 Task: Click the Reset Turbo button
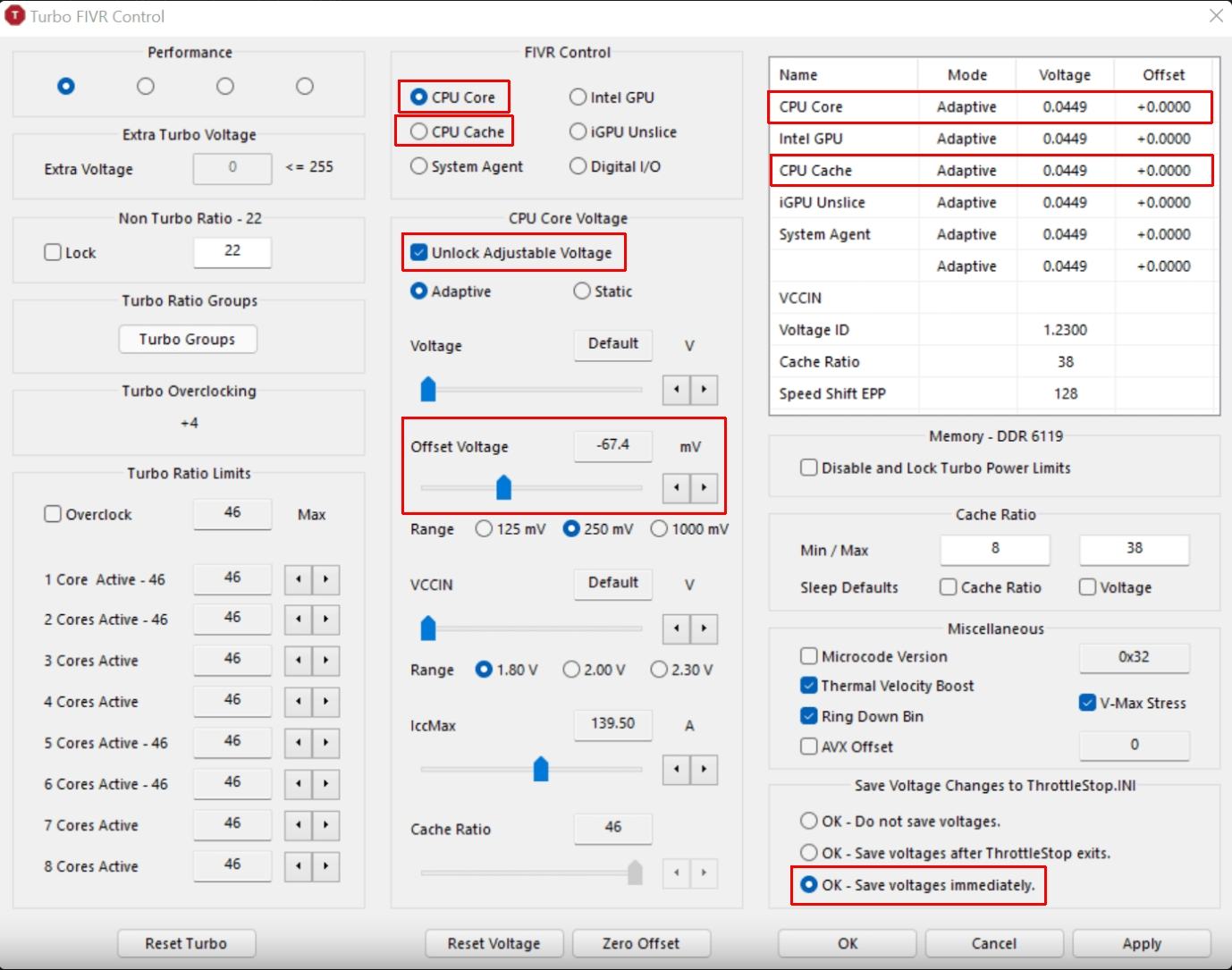point(186,943)
